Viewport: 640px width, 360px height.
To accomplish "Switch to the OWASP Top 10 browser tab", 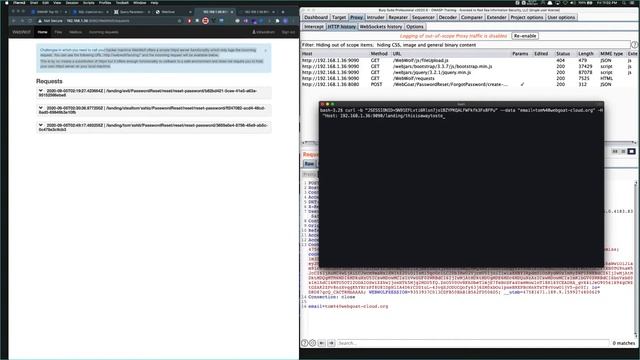I will pos(48,12).
